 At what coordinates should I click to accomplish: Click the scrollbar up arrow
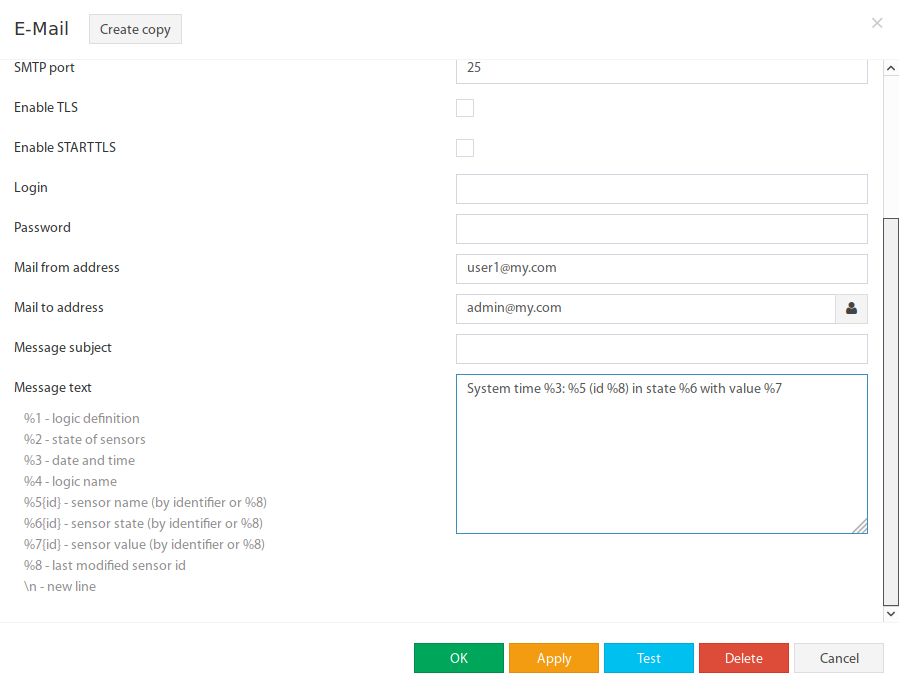click(x=890, y=68)
